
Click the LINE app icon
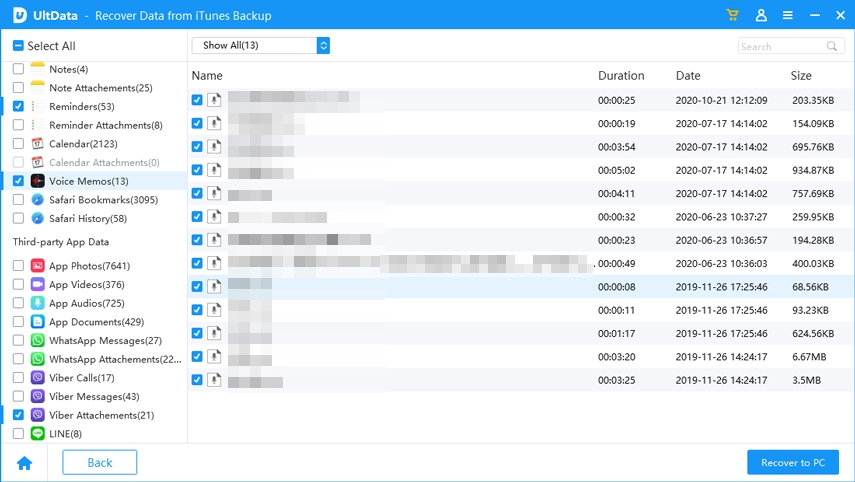point(37,434)
